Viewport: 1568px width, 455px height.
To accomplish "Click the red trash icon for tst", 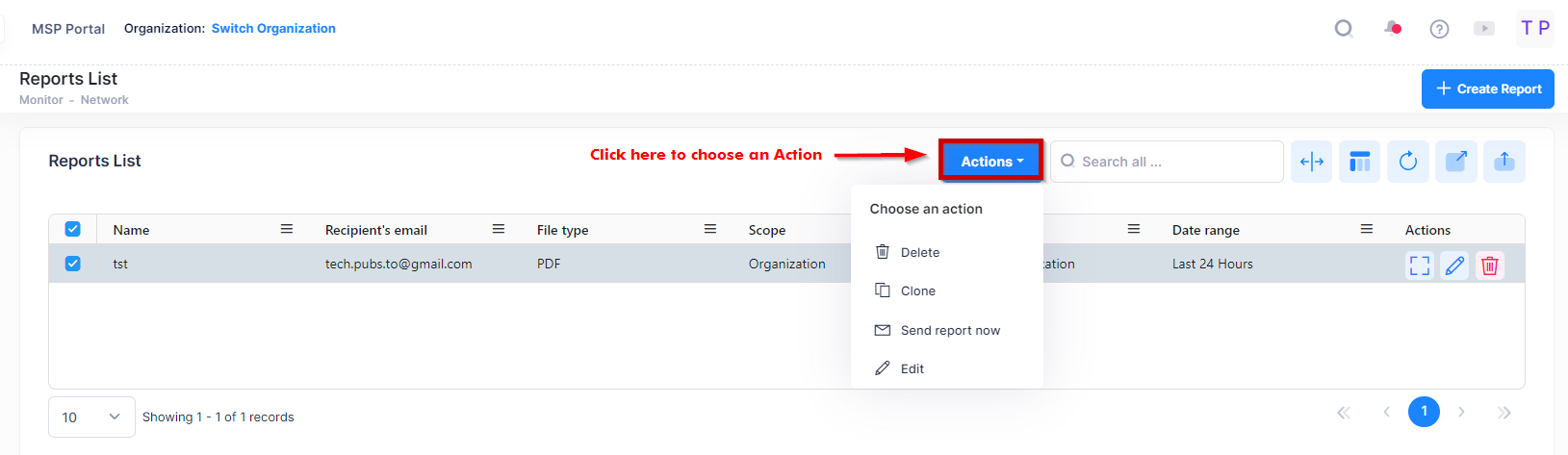I will [1489, 265].
